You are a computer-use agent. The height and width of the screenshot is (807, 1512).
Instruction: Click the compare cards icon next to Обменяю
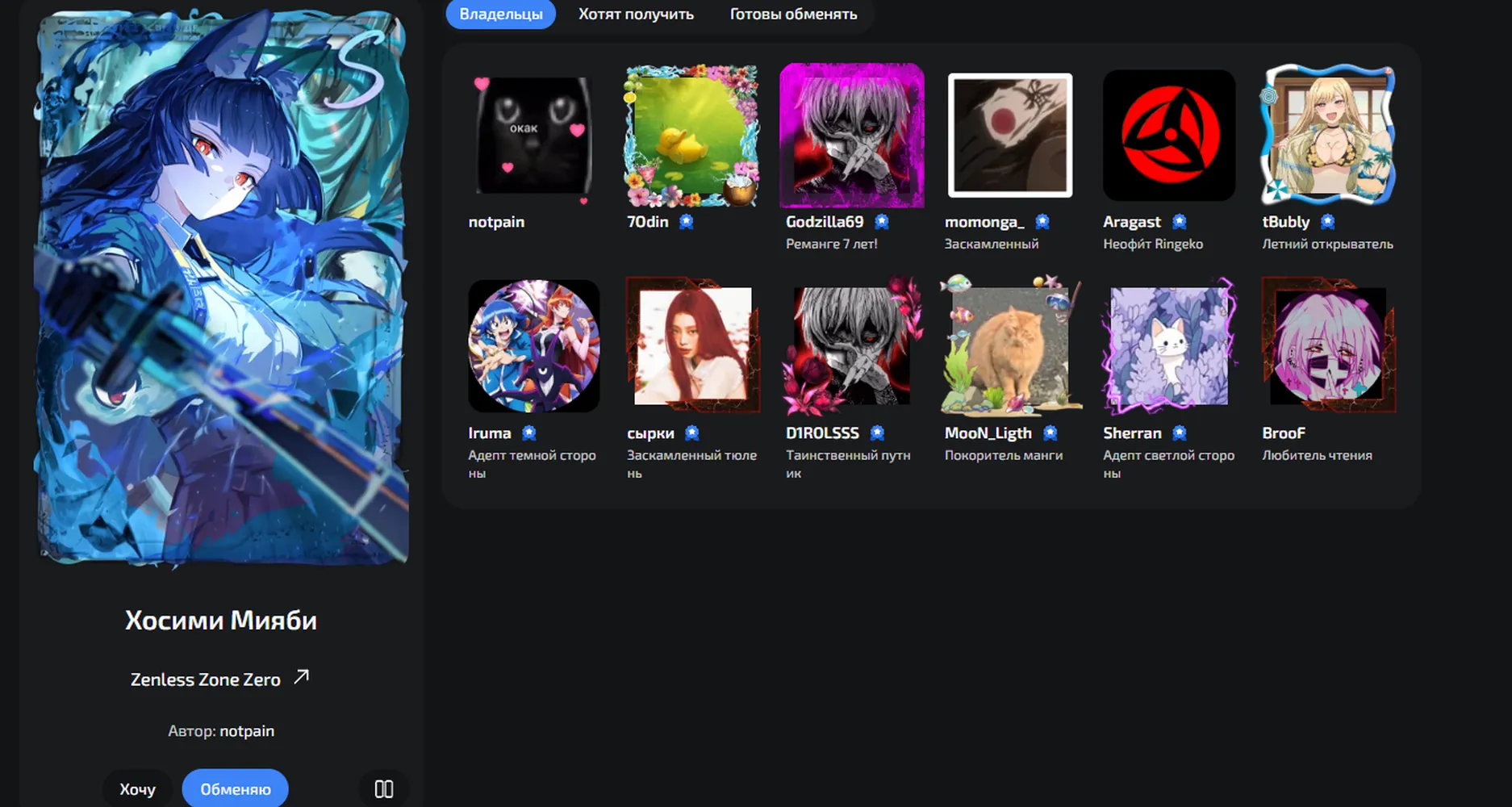pyautogui.click(x=384, y=788)
